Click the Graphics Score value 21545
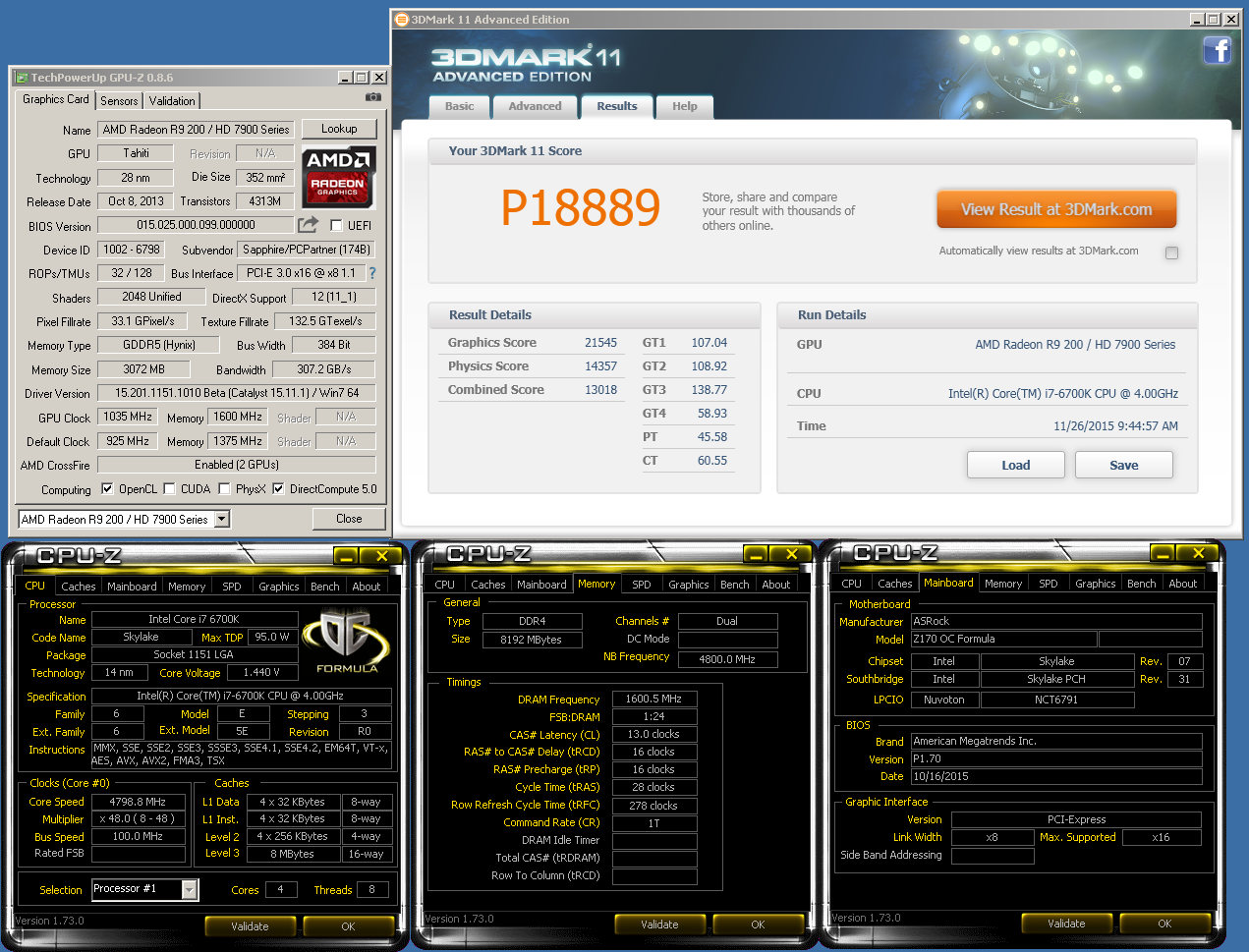This screenshot has width=1249, height=952. coord(600,342)
